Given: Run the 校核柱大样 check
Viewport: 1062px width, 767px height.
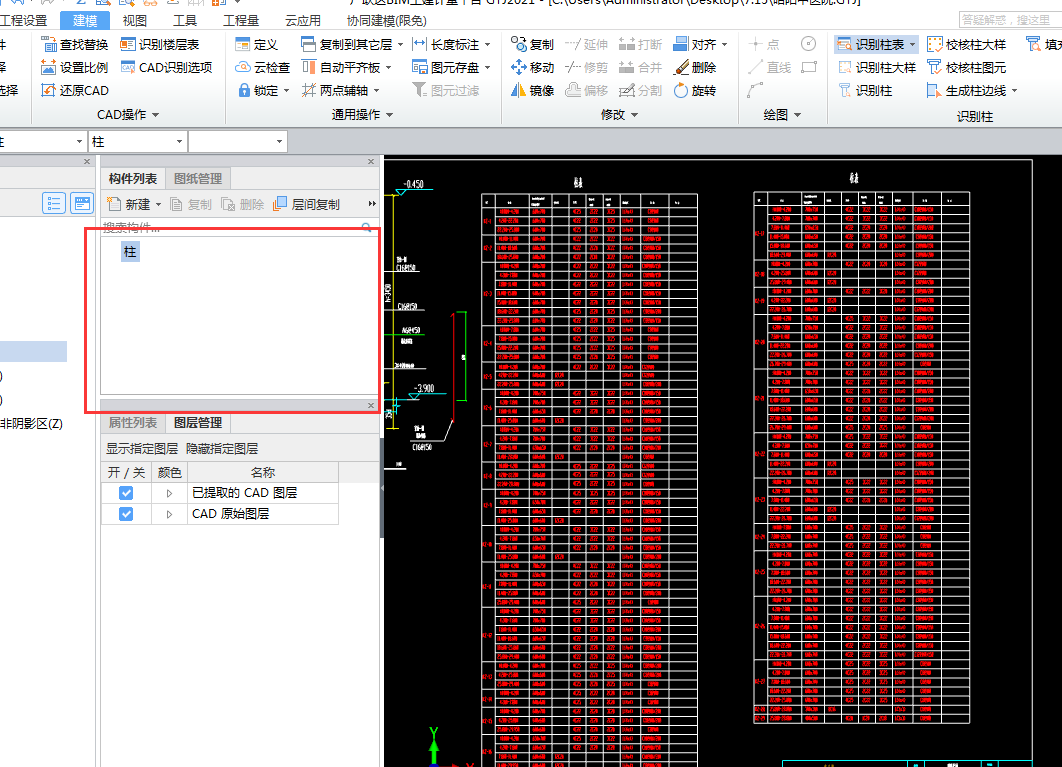Looking at the screenshot, I should click(x=967, y=45).
